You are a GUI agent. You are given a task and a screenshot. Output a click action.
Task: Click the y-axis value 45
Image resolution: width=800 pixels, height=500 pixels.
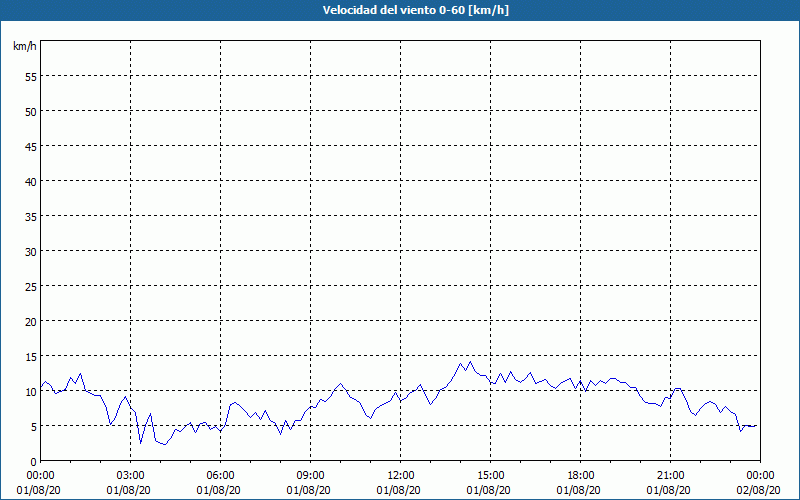pos(31,147)
